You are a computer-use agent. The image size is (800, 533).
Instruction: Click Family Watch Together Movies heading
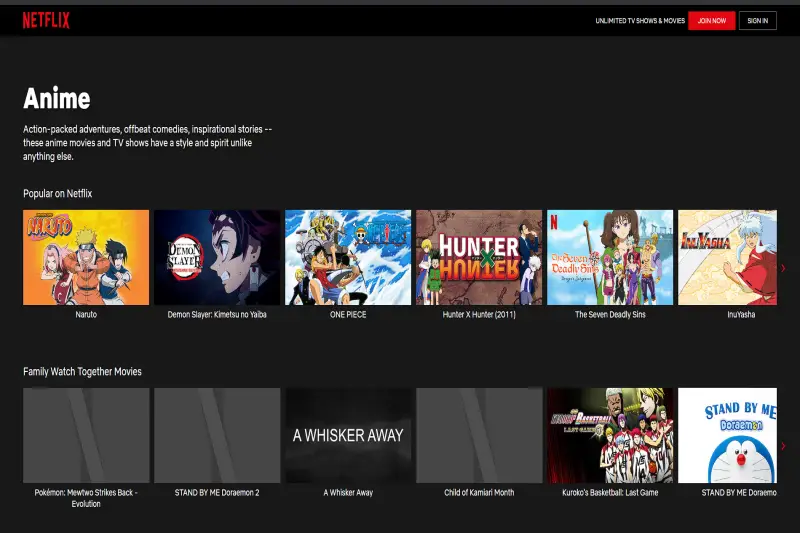click(82, 371)
